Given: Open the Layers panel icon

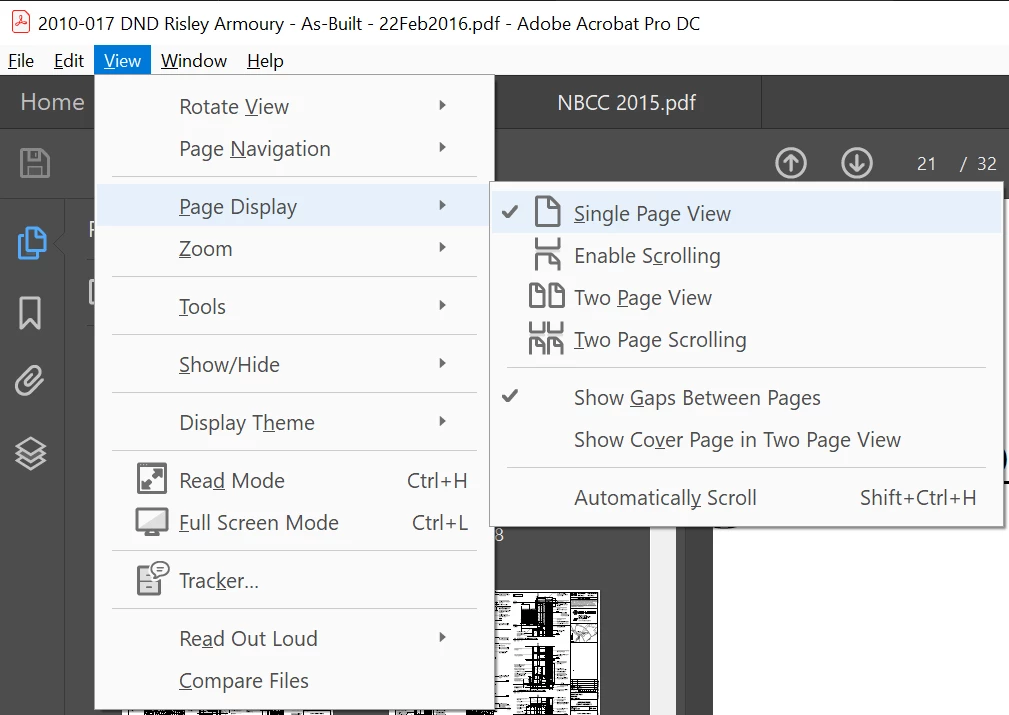Looking at the screenshot, I should (x=30, y=454).
